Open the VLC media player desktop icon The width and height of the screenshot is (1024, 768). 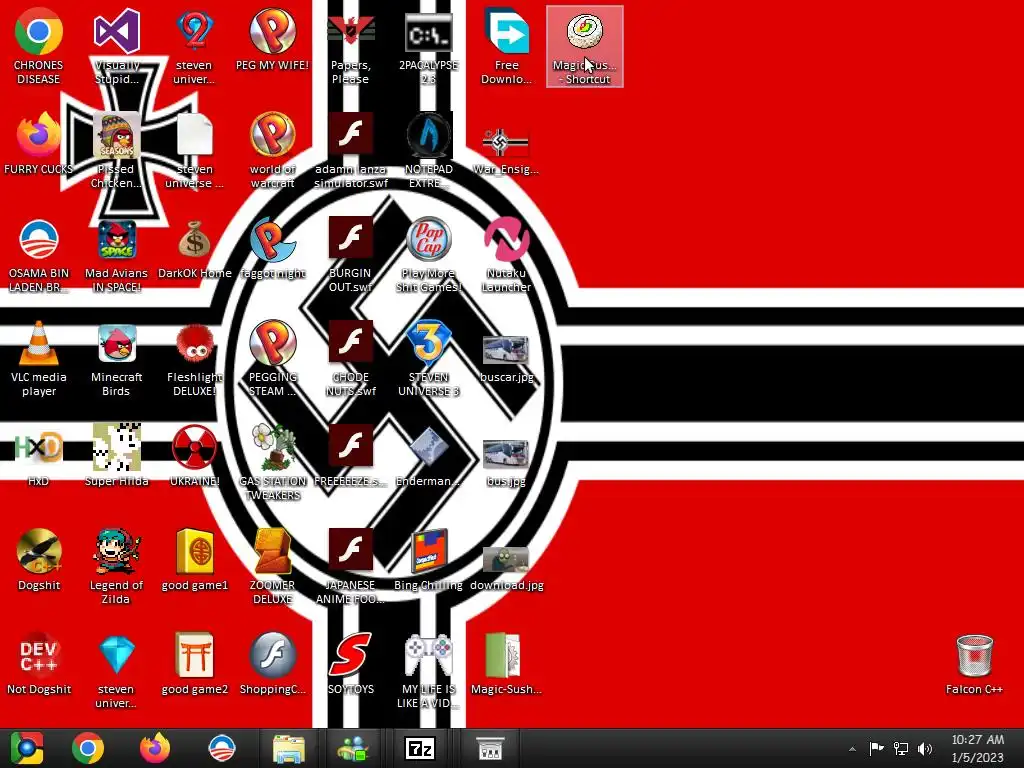(x=39, y=359)
